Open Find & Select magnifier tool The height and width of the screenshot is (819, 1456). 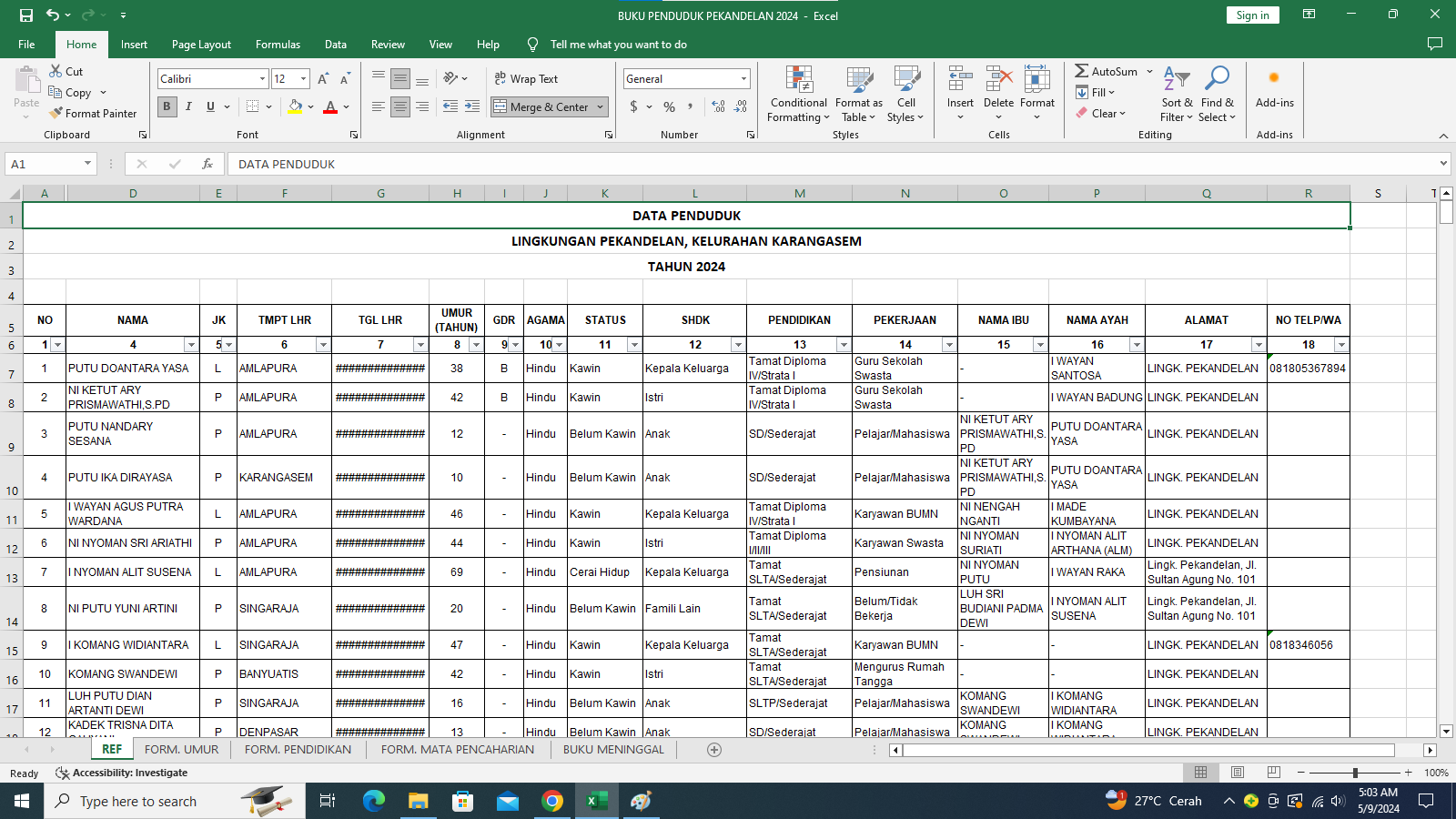coord(1217,79)
